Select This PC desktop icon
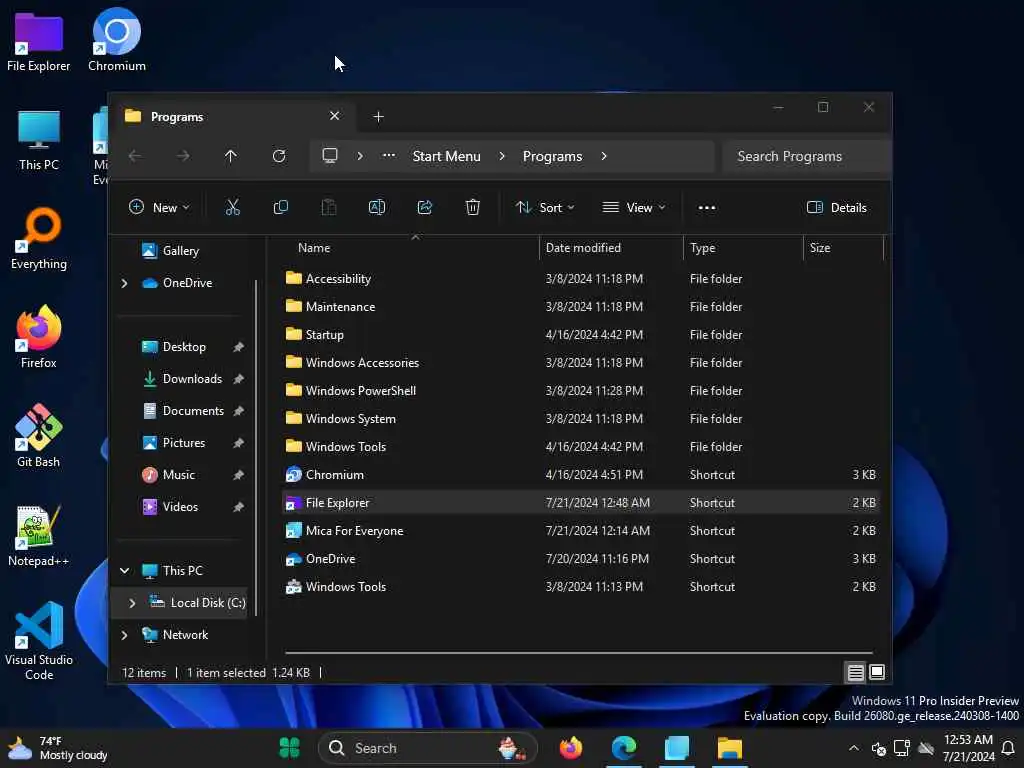1024x768 pixels. pyautogui.click(x=39, y=140)
